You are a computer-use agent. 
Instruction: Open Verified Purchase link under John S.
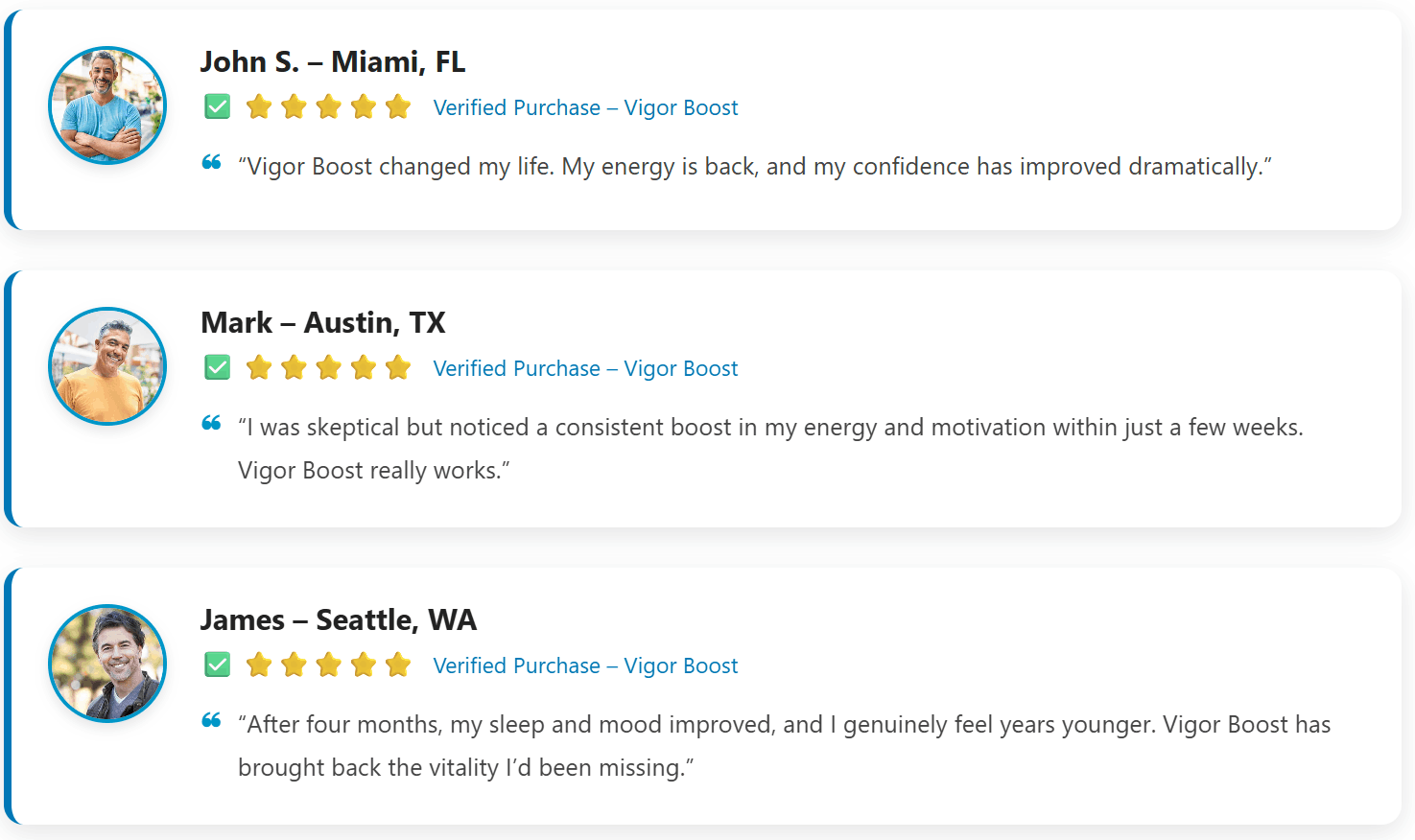click(585, 107)
